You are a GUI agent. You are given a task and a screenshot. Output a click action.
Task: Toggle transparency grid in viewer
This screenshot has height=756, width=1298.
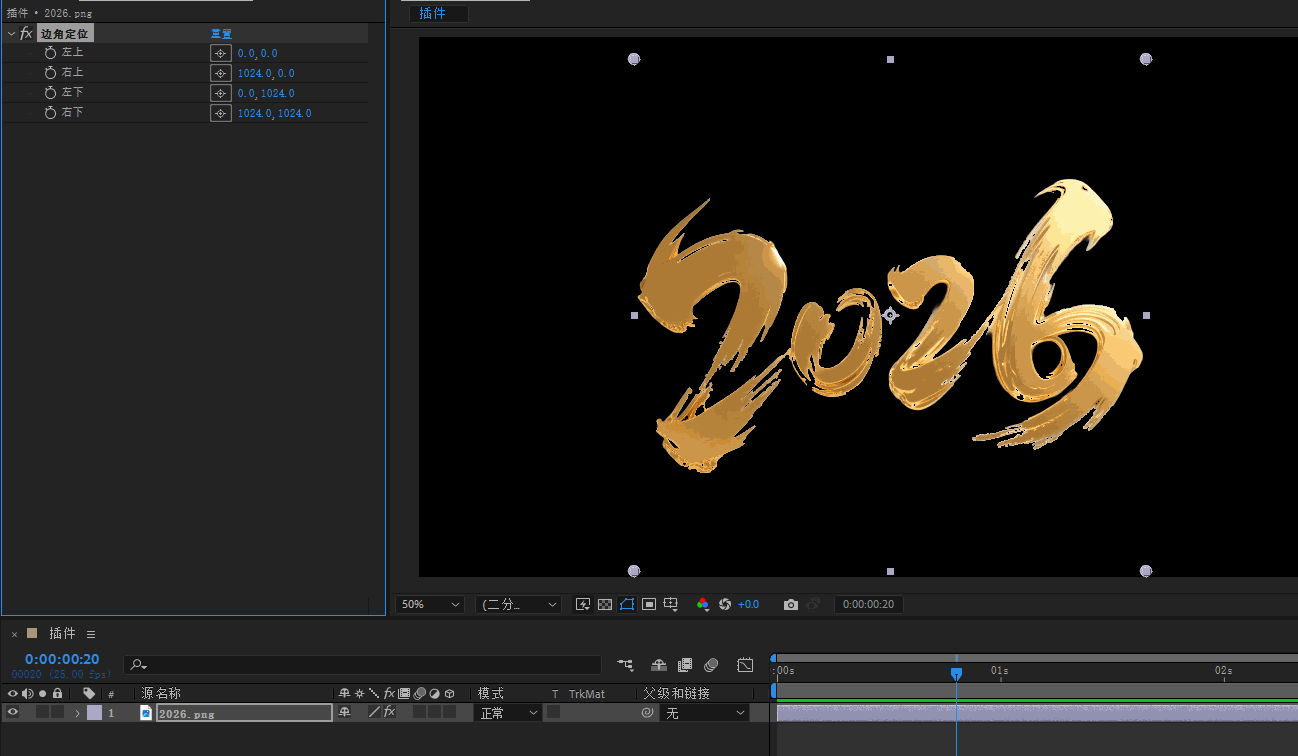(x=605, y=604)
